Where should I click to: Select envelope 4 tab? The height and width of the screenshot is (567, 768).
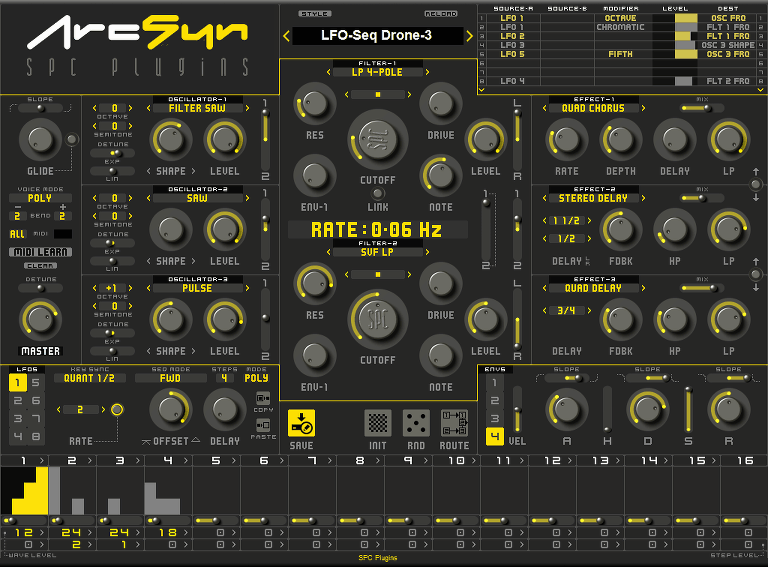(x=495, y=436)
